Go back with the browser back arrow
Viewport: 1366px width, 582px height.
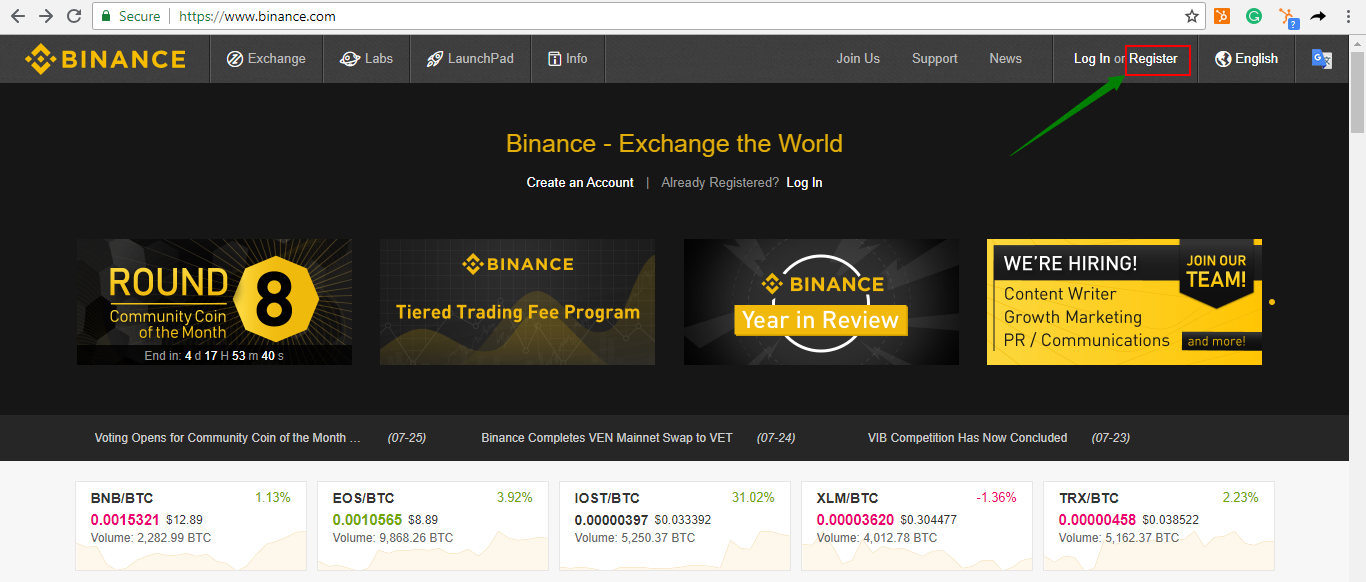(x=18, y=16)
